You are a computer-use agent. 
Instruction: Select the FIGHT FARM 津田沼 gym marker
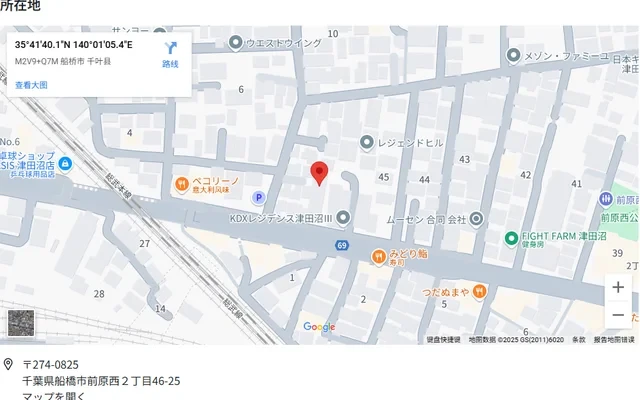click(x=511, y=238)
